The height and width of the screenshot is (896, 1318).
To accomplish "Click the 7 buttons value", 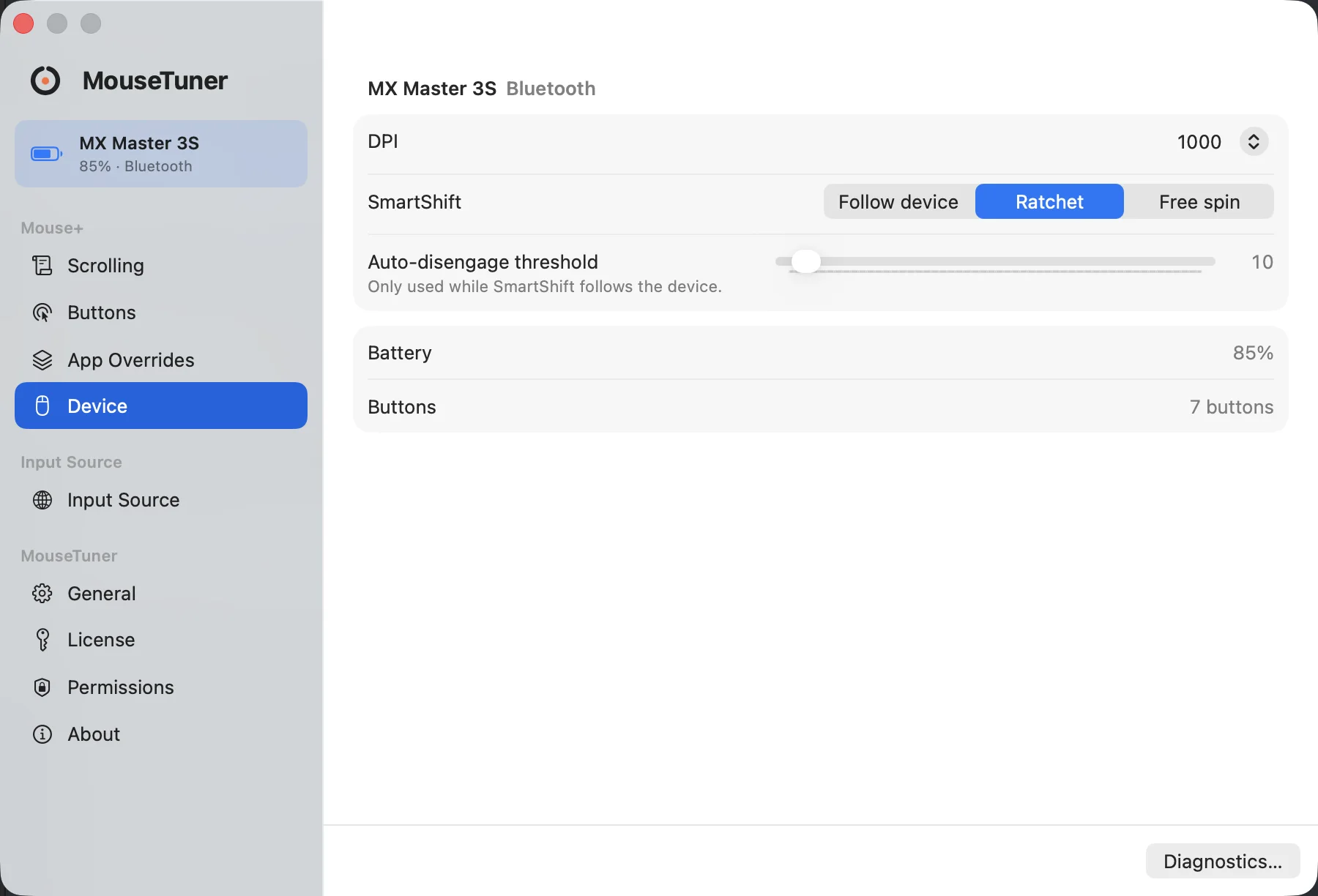I will point(1232,407).
